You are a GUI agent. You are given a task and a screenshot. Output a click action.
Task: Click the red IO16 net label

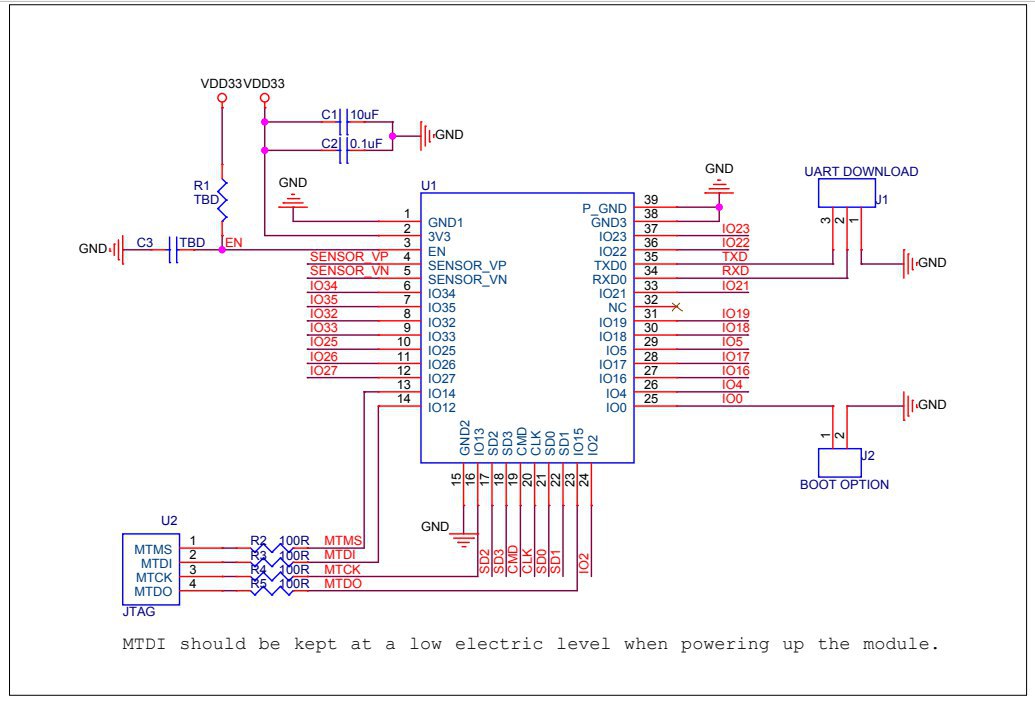tap(735, 371)
